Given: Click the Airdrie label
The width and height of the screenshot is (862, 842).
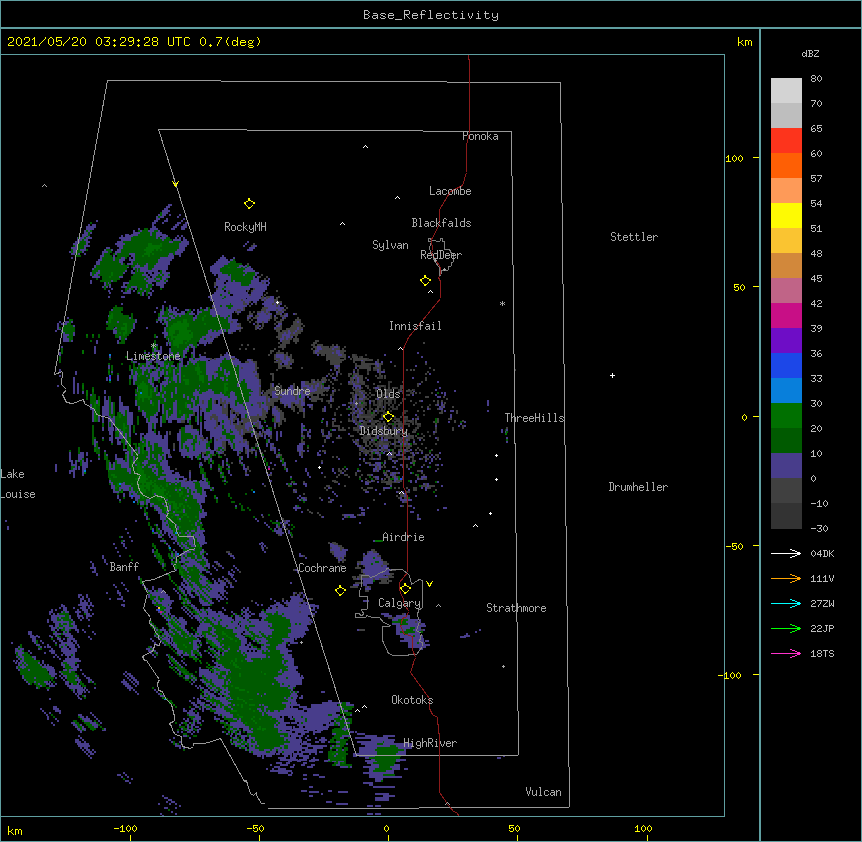Looking at the screenshot, I should [404, 537].
